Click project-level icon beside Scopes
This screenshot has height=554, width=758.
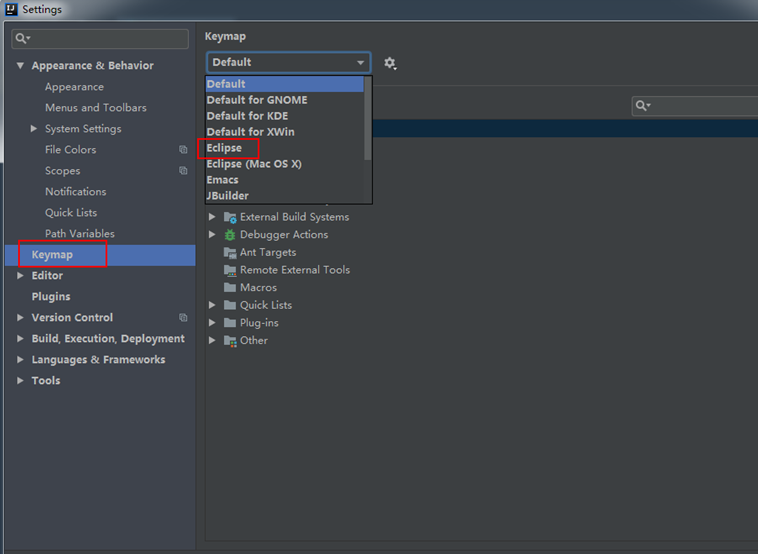[x=183, y=170]
